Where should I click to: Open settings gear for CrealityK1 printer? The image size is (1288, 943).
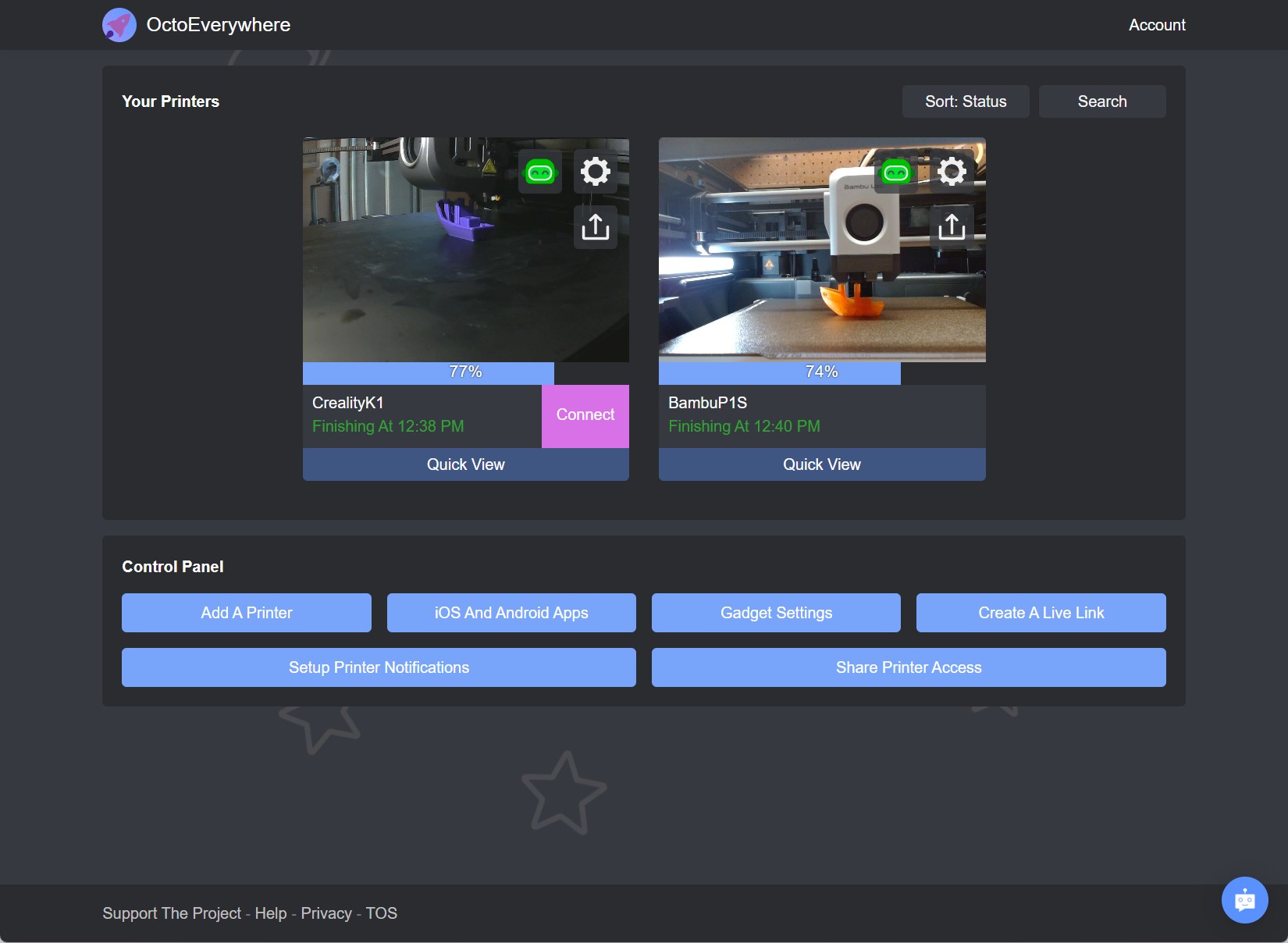[596, 171]
